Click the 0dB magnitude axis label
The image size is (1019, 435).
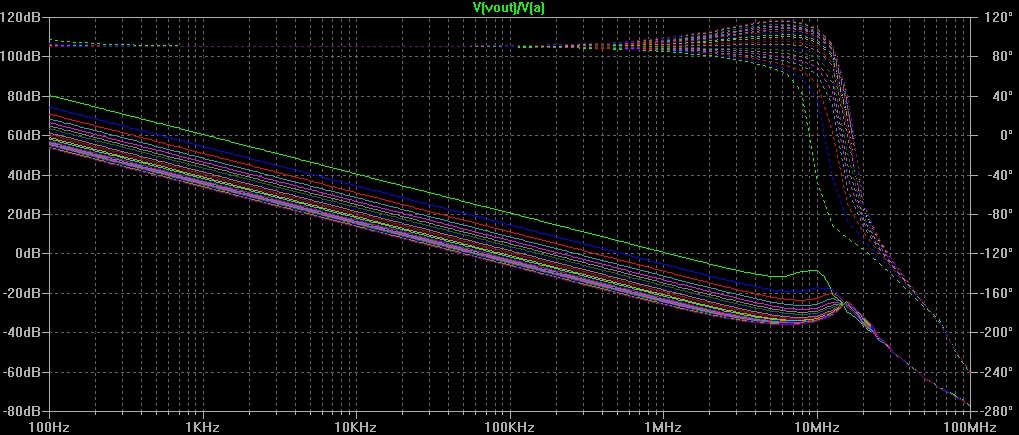(x=27, y=254)
